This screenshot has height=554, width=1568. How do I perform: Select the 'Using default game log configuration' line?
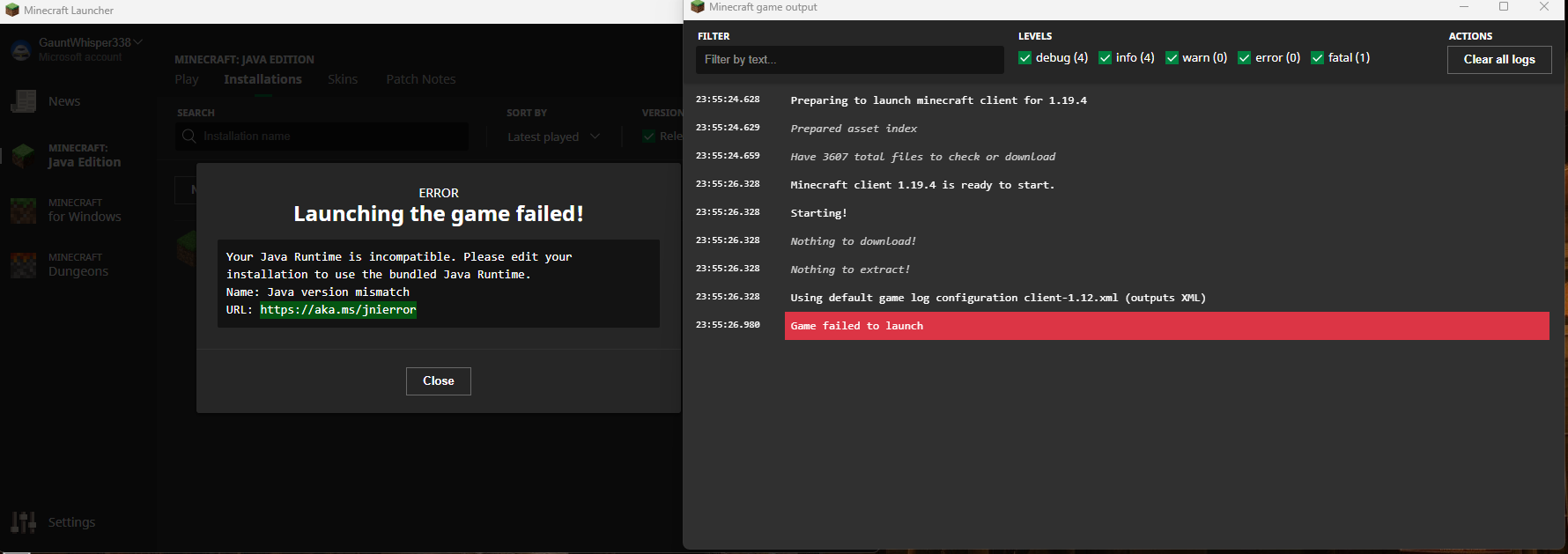(x=998, y=298)
